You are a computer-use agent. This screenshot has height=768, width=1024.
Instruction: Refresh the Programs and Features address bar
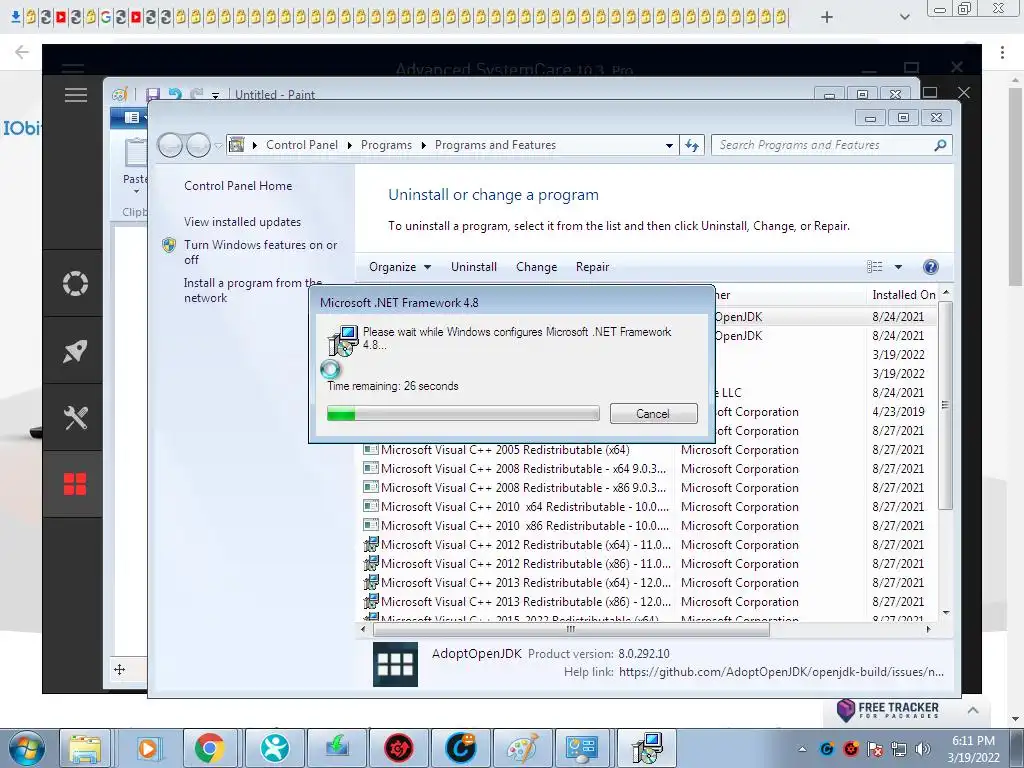click(x=692, y=145)
